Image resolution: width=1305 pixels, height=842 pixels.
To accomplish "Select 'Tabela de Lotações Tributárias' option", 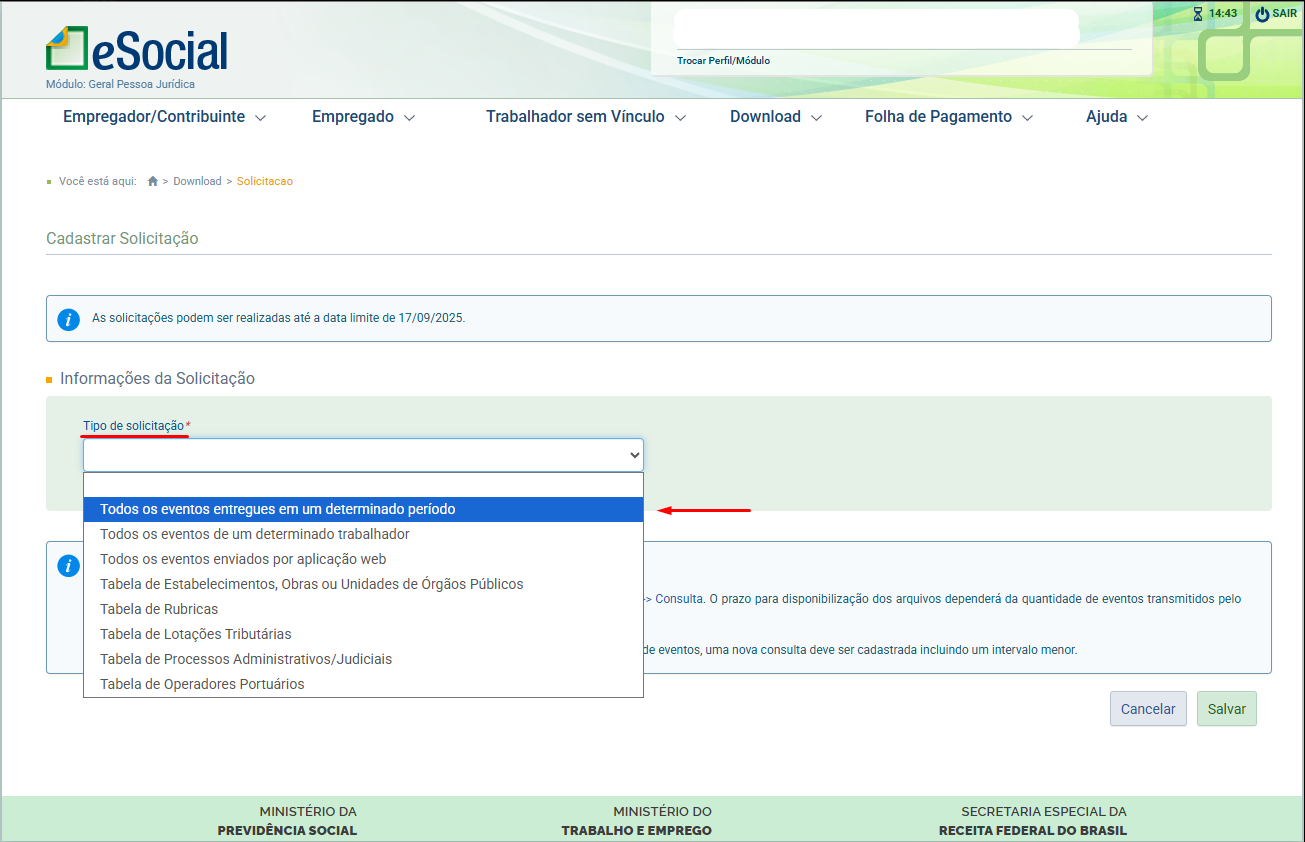I will 363,634.
